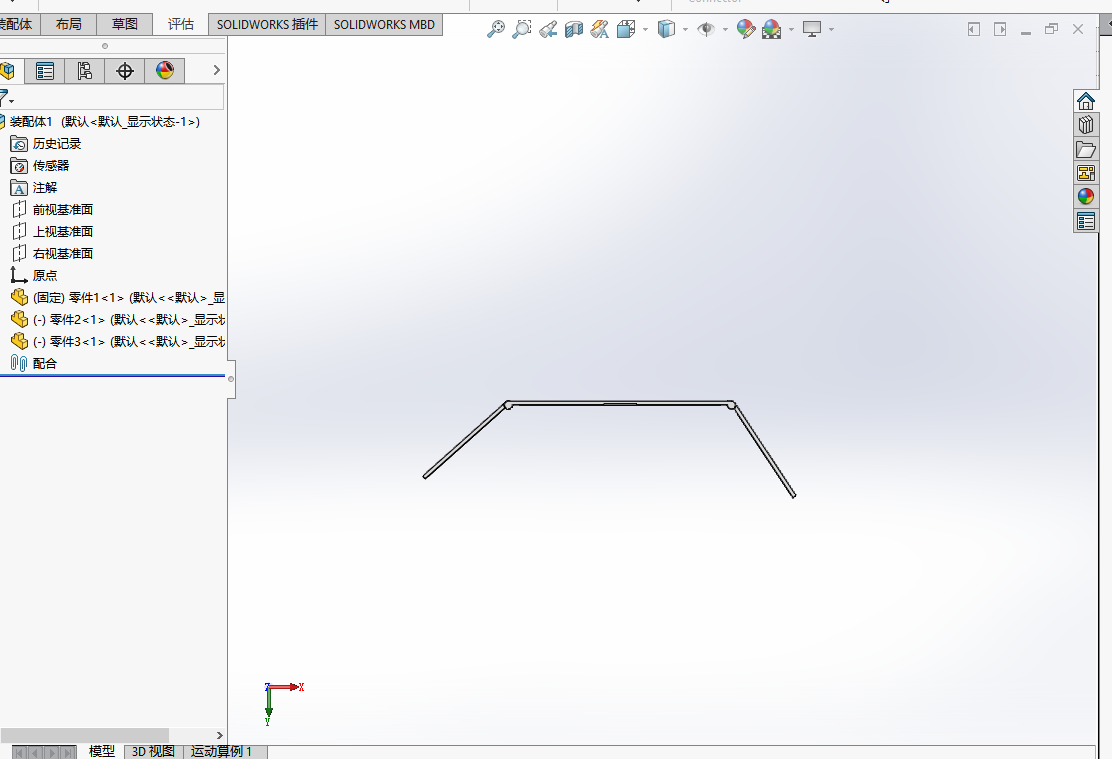Select the Previous View icon
The height and width of the screenshot is (759, 1112).
(x=547, y=29)
